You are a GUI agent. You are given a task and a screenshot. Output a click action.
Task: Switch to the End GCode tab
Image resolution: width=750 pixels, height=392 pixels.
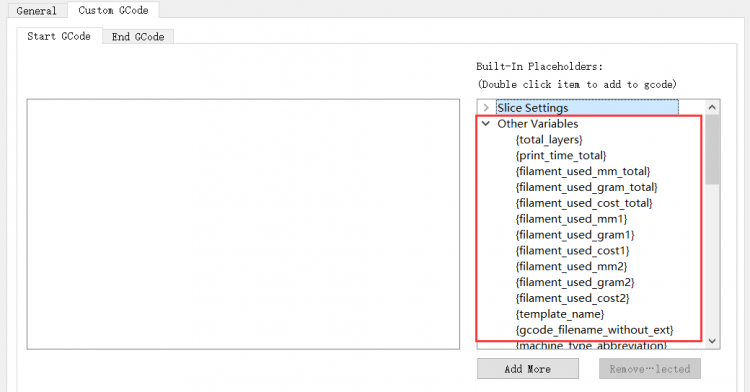(x=138, y=36)
